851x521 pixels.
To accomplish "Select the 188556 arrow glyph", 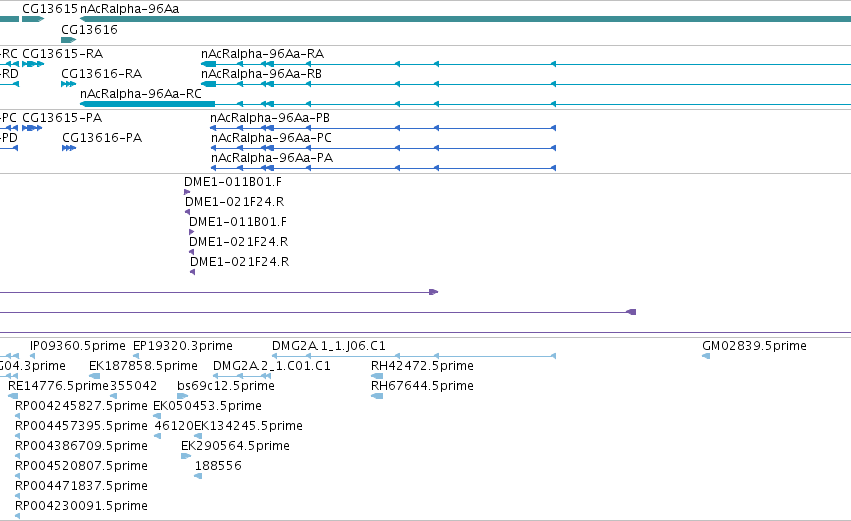I will (x=198, y=476).
